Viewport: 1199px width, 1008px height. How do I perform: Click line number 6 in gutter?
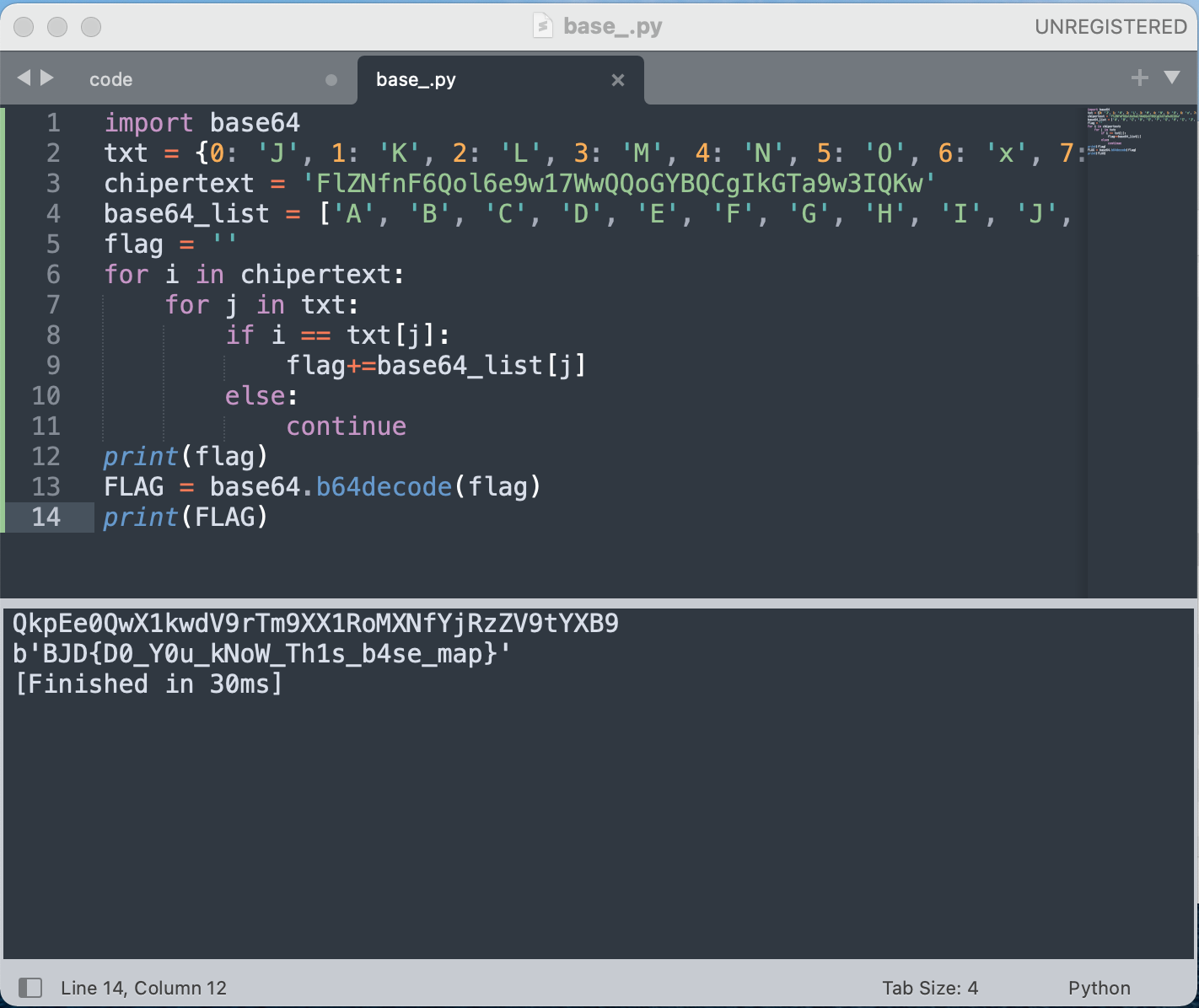click(53, 275)
